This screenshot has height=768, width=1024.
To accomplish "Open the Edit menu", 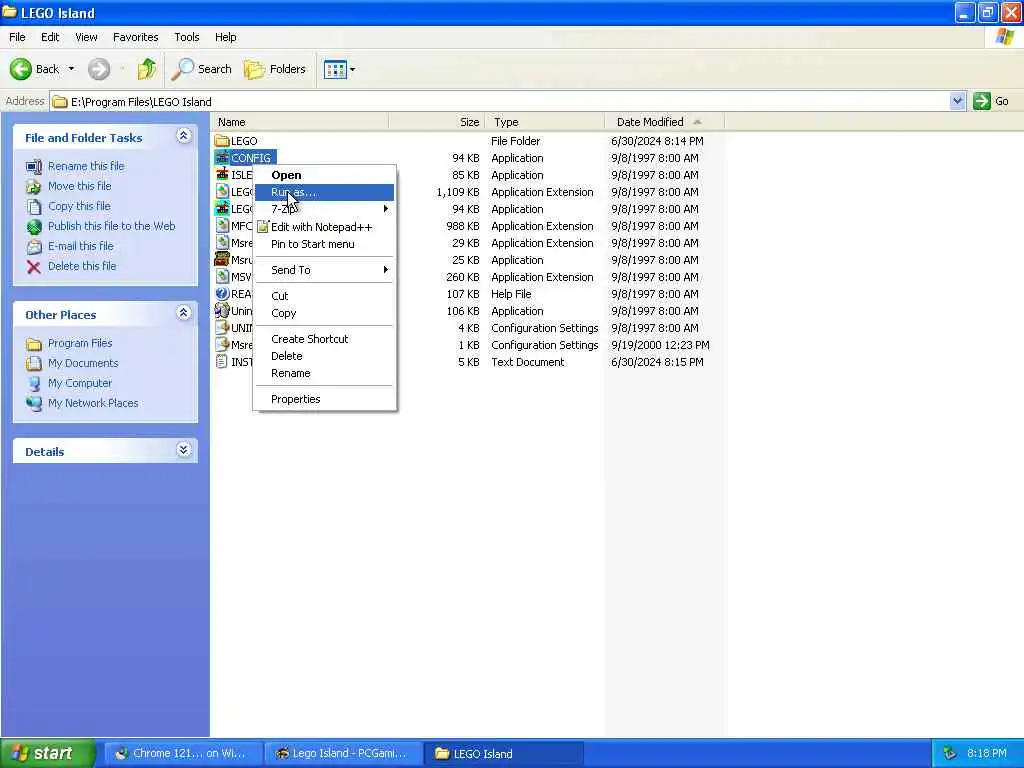I will pos(50,37).
